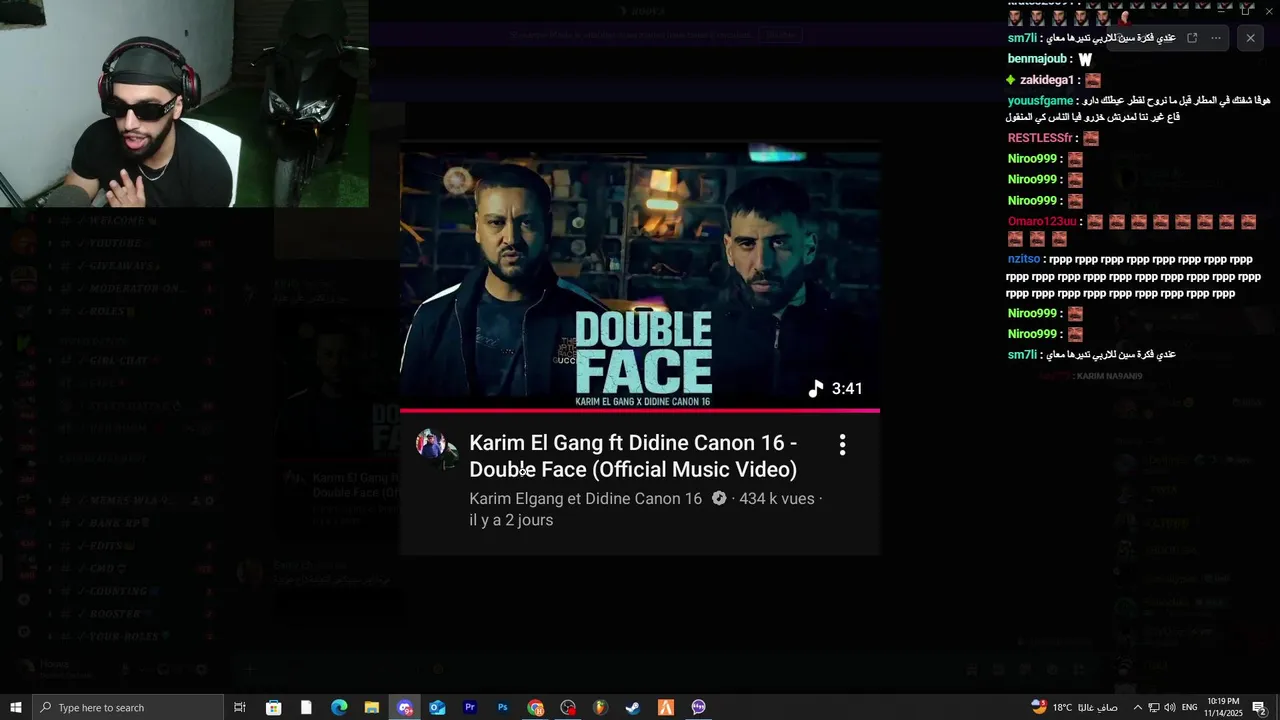
Task: Open Task View from the taskbar
Action: (x=240, y=707)
